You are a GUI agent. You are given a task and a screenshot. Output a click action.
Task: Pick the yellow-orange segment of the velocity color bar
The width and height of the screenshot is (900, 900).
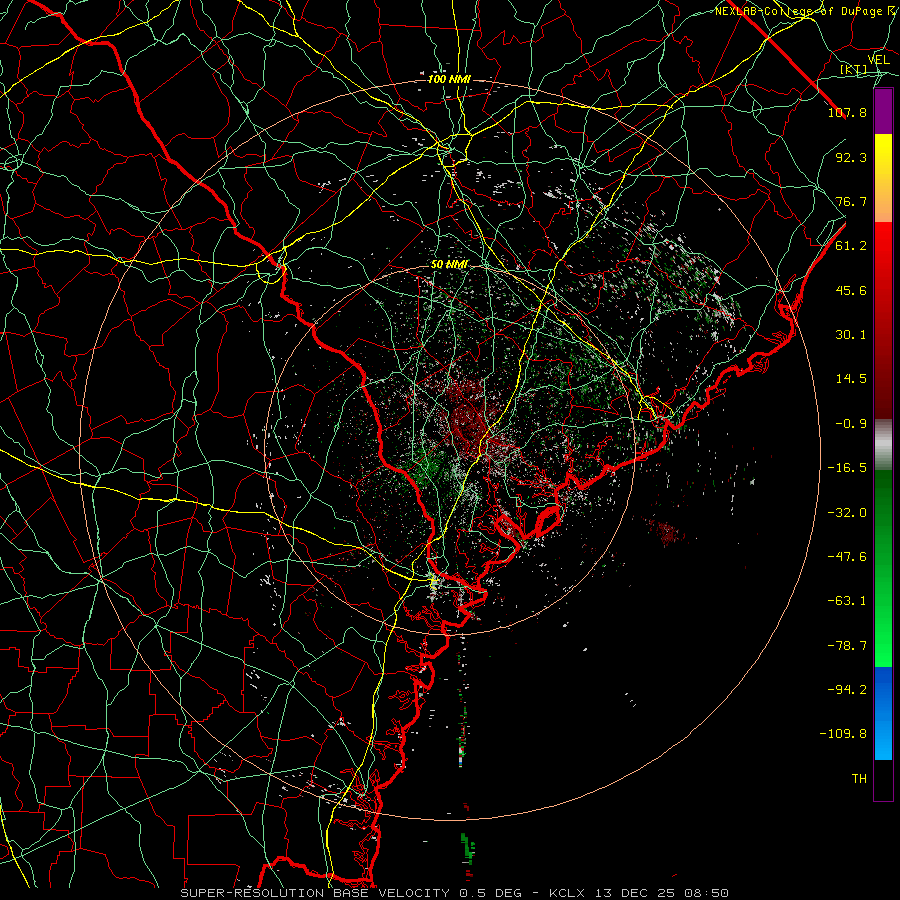tap(883, 178)
